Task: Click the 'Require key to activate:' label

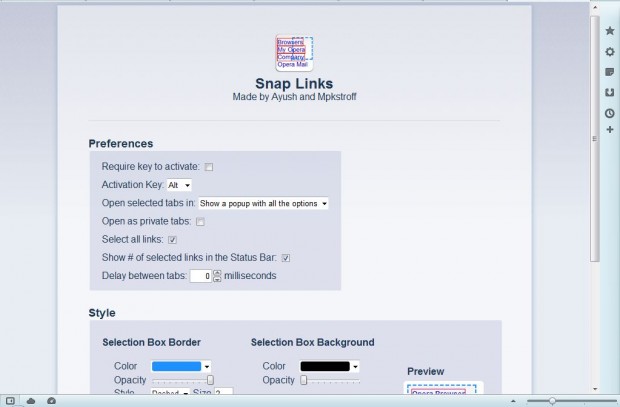Action: pos(151,167)
